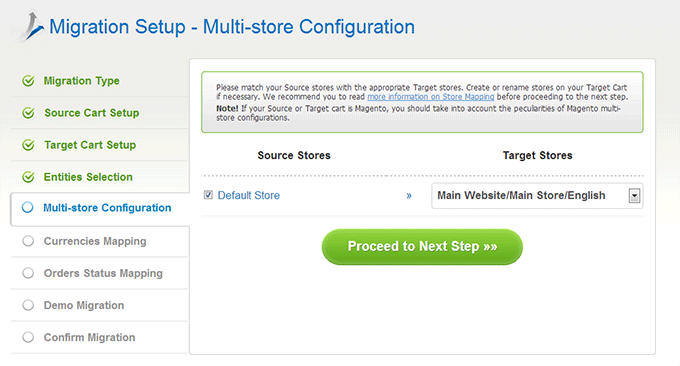Image resolution: width=680 pixels, height=366 pixels.
Task: Go to the Target Cart Setup step
Action: (90, 145)
